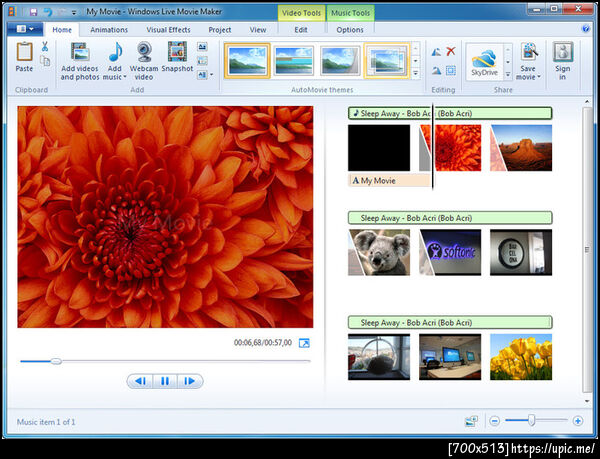Expand the AutoMovie themes gallery
Viewport: 600px width, 459px height.
[x=416, y=73]
